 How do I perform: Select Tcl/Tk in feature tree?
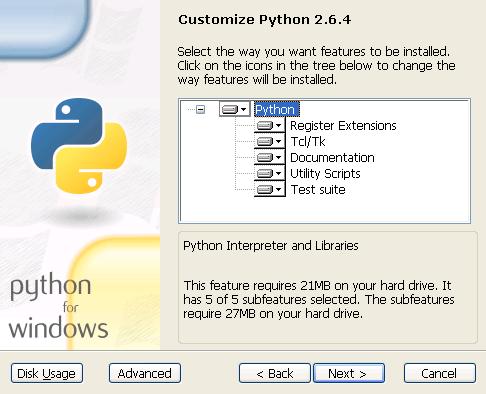click(308, 142)
